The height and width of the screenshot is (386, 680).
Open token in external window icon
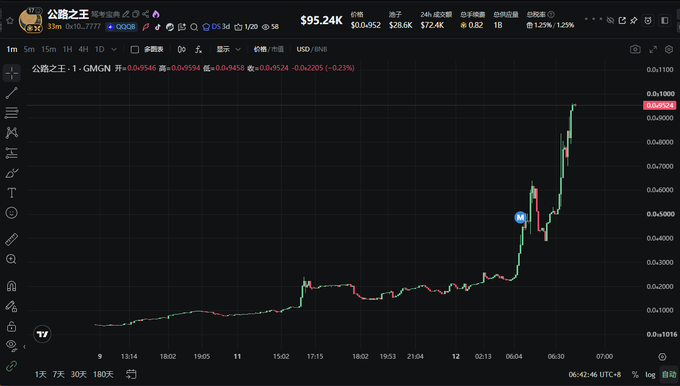pyautogui.click(x=622, y=20)
